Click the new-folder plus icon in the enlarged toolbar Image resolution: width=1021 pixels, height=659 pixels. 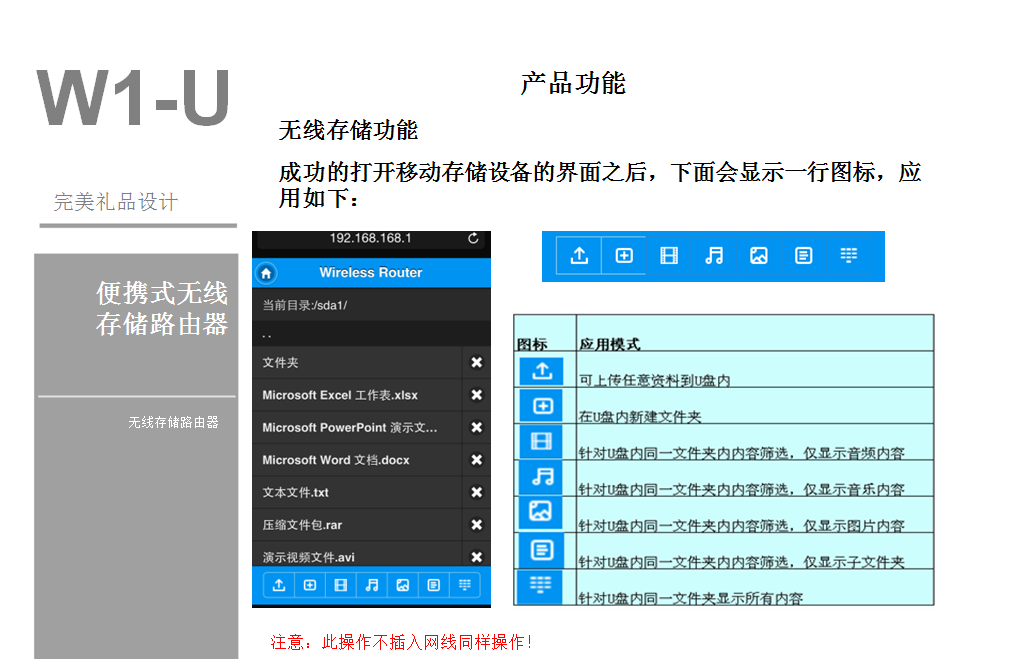tap(624, 256)
